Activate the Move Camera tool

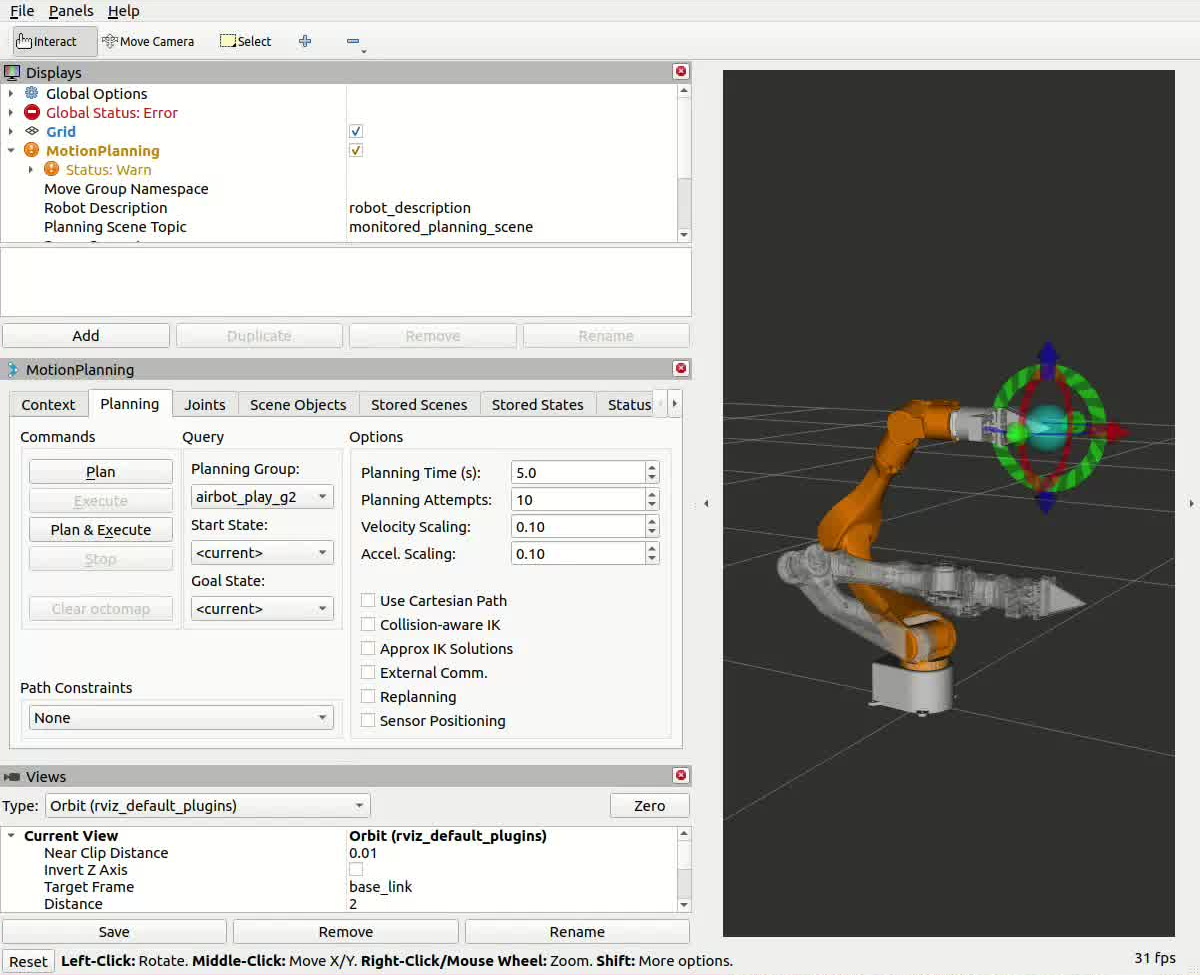click(x=148, y=41)
